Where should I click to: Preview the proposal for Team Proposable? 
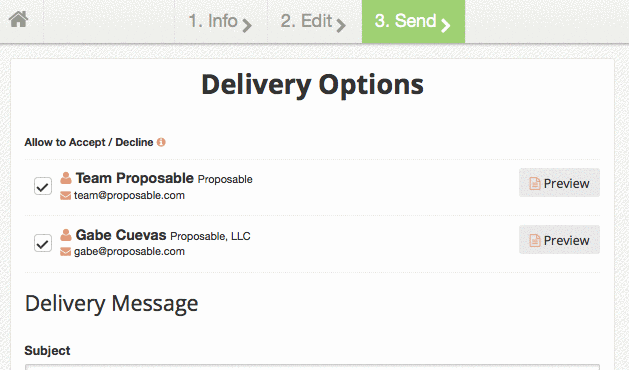(x=559, y=183)
